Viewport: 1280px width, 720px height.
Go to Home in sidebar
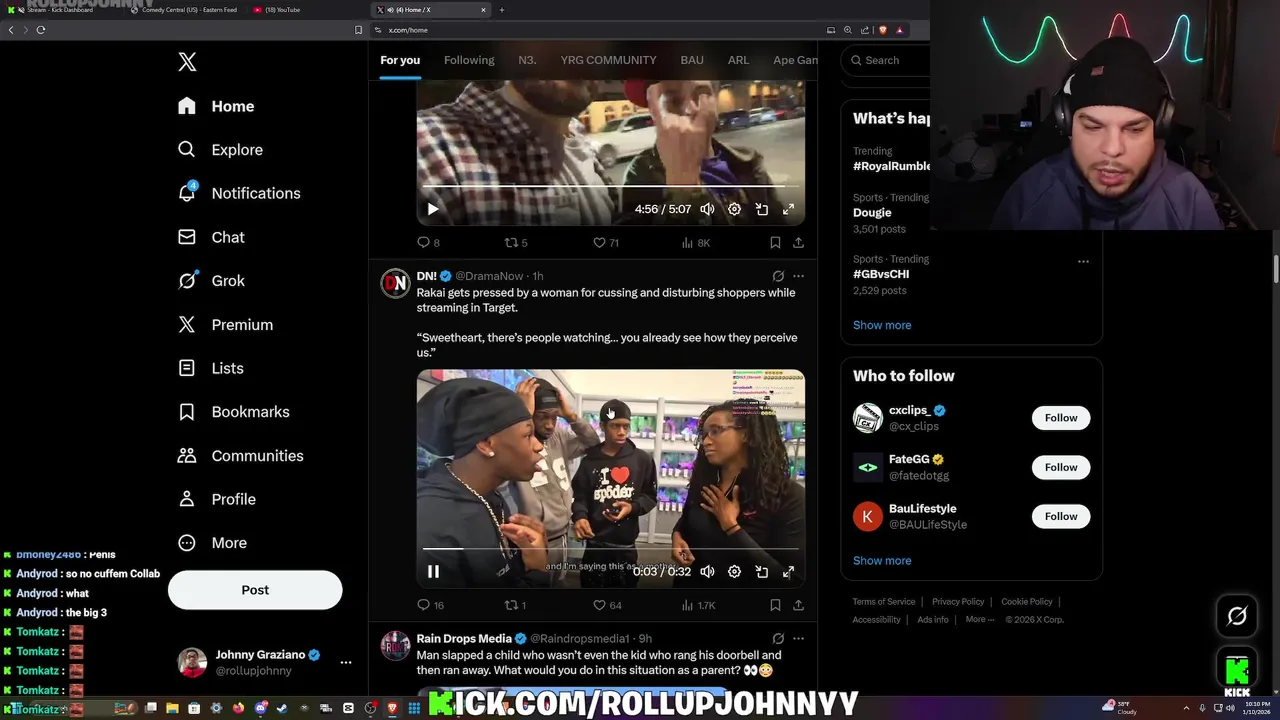[x=216, y=106]
